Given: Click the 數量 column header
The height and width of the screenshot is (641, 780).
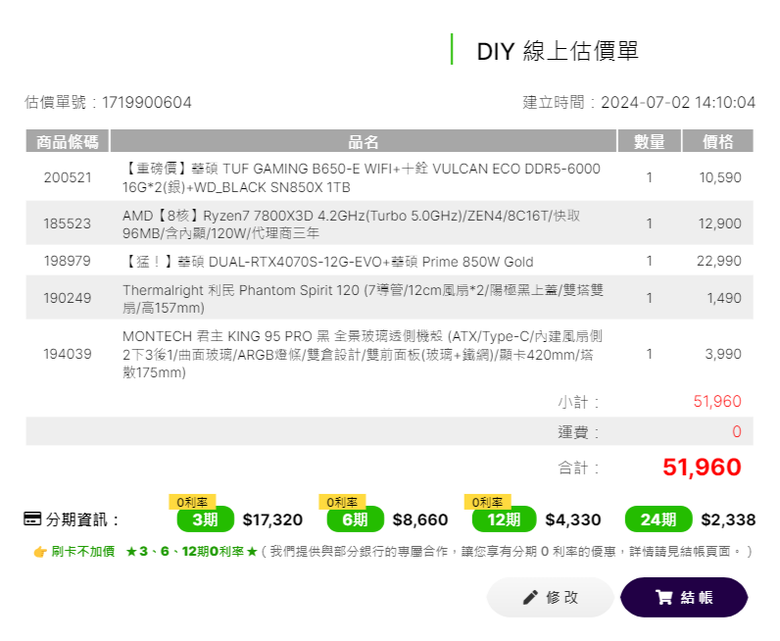Looking at the screenshot, I should [649, 141].
